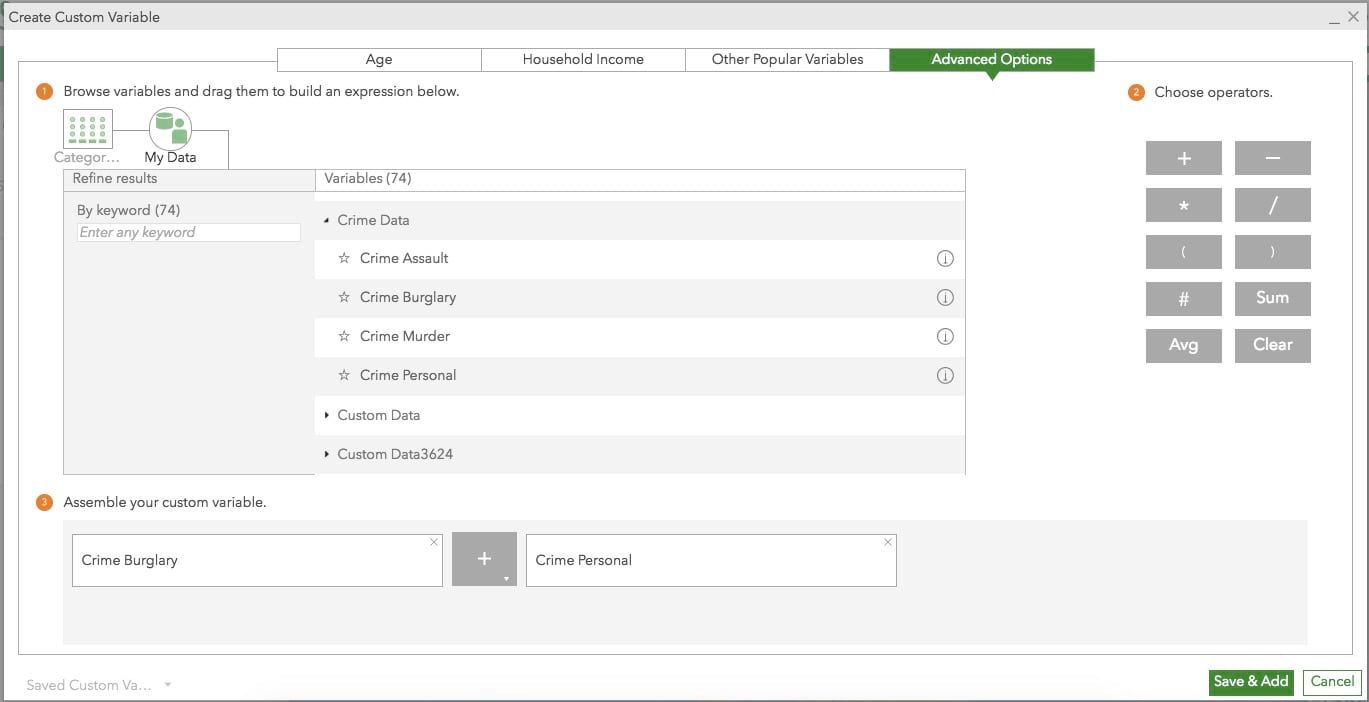The width and height of the screenshot is (1369, 702).
Task: Switch to the Household Income tab
Action: (583, 60)
